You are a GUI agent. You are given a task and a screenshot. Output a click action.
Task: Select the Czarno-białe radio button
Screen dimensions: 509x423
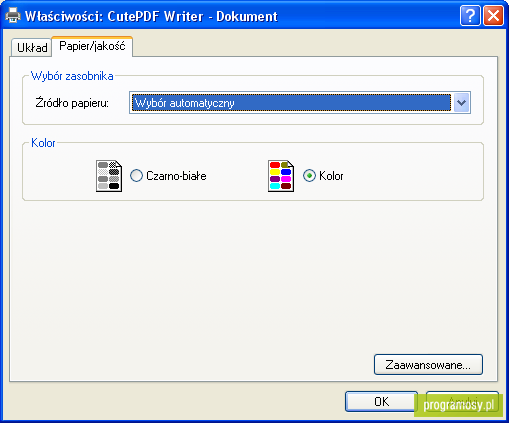136,176
